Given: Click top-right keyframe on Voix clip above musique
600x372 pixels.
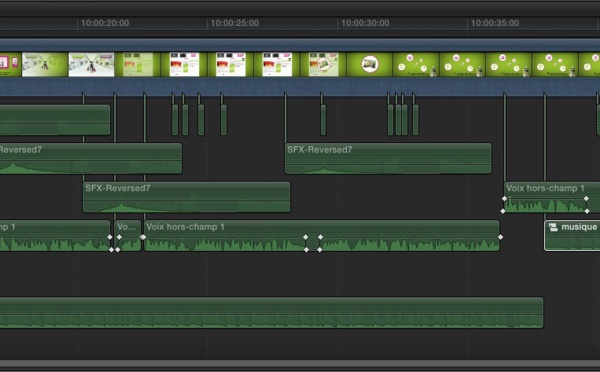Looking at the screenshot, I should [586, 198].
